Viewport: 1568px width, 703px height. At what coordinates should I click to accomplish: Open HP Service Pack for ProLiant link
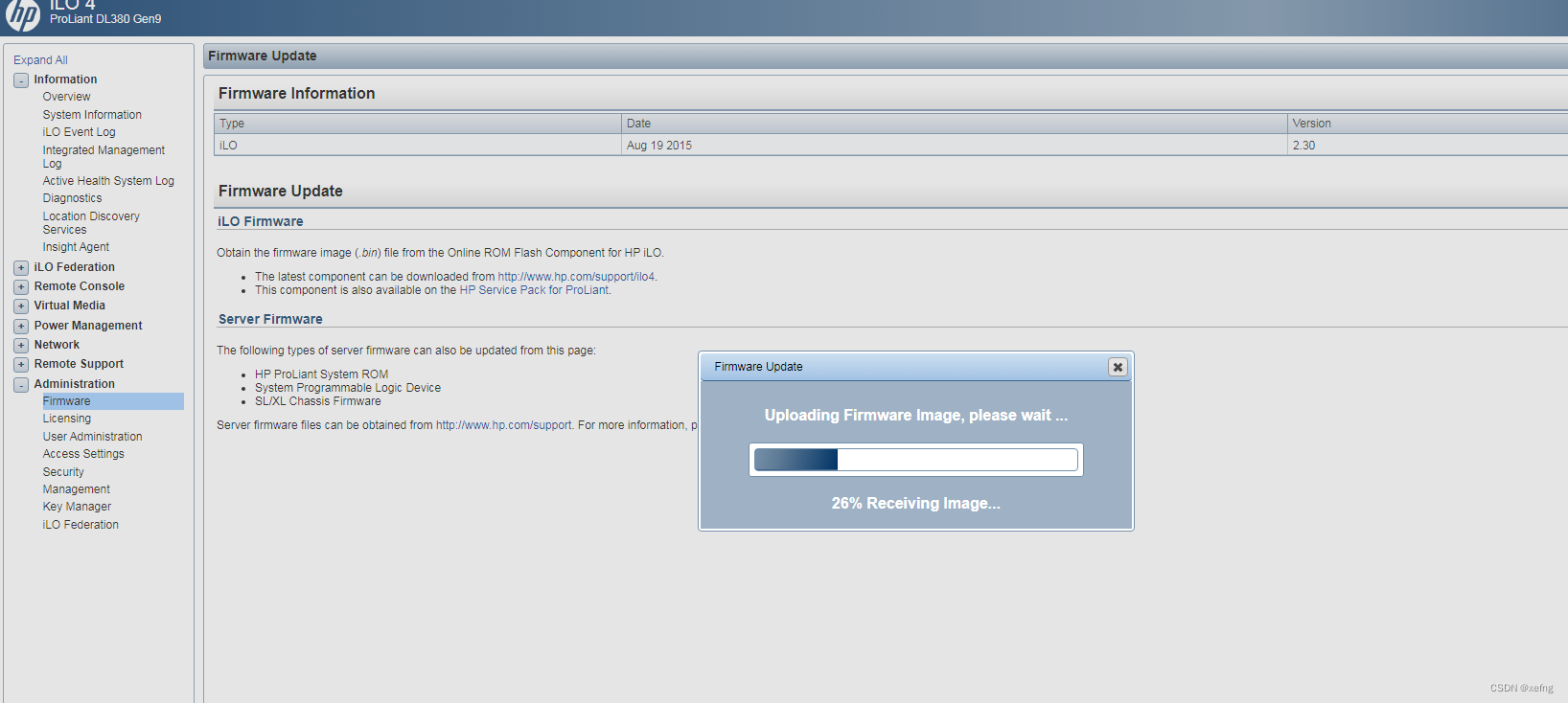coord(534,290)
